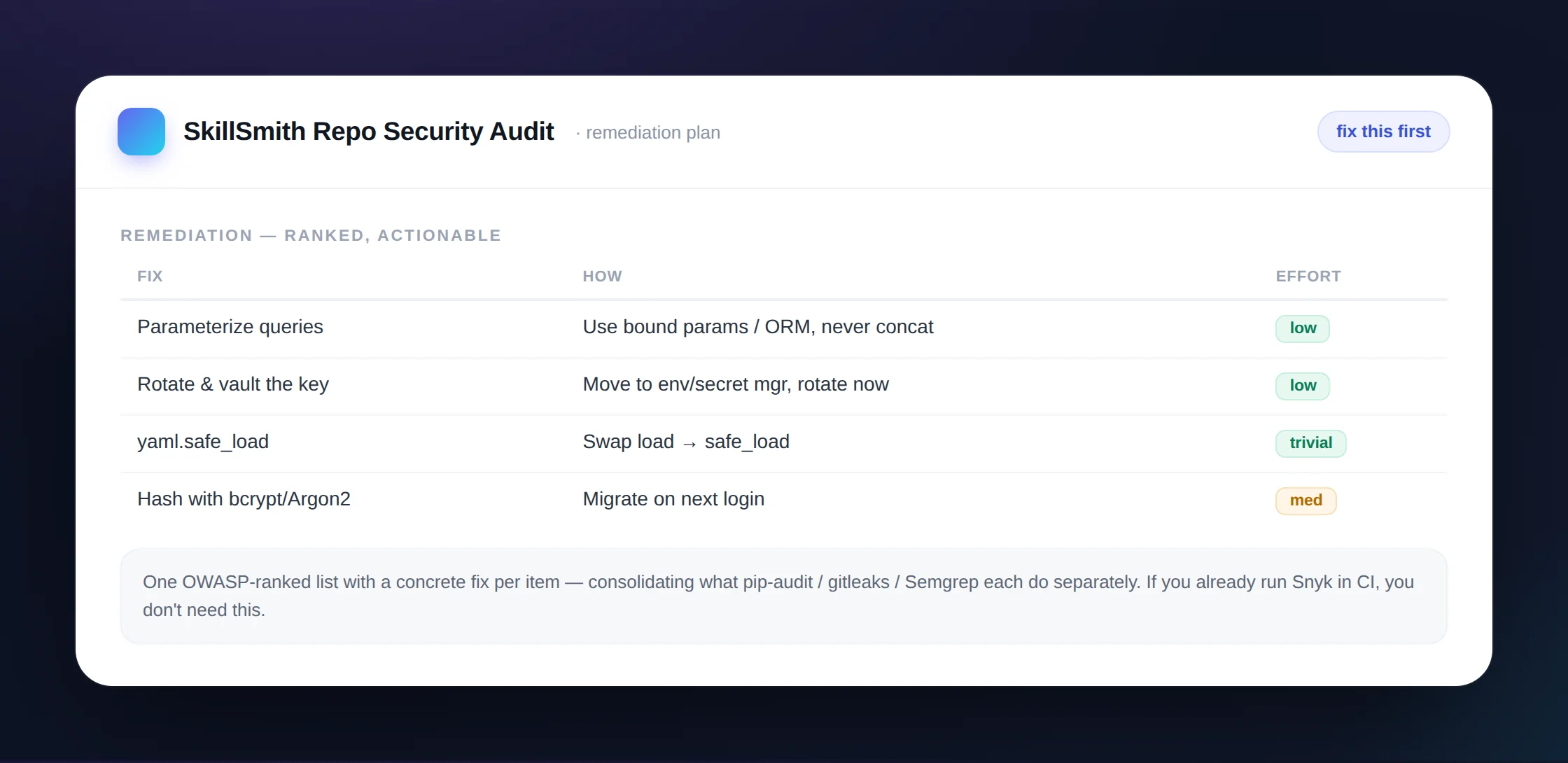Click the SkillSmith gradient app icon

[141, 132]
